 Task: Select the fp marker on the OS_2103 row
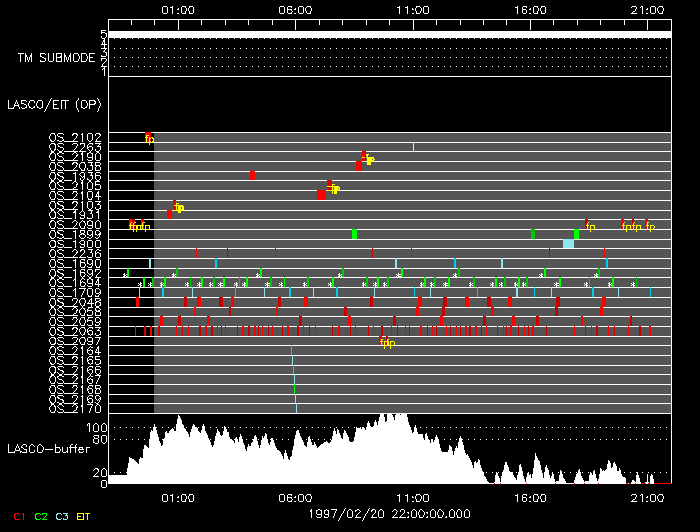[179, 208]
